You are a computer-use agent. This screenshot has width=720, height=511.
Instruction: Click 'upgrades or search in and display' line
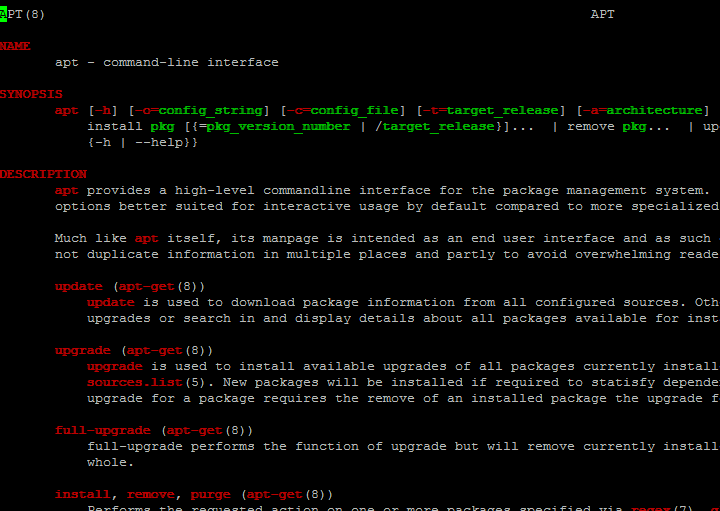coord(403,319)
